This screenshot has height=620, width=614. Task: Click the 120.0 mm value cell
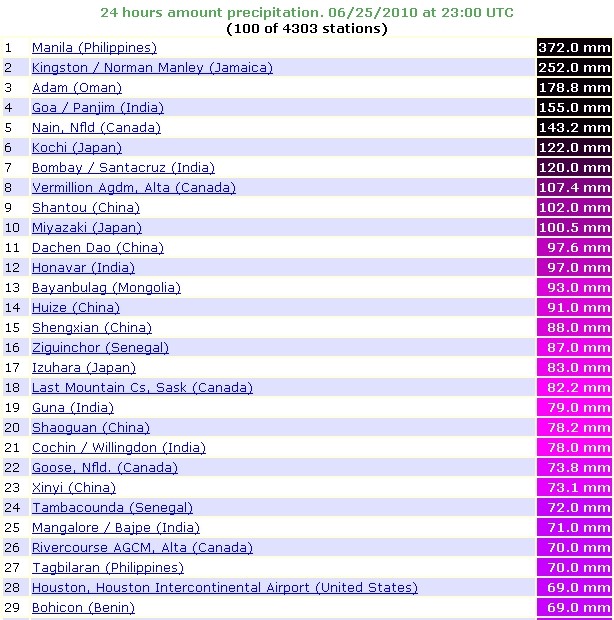pyautogui.click(x=574, y=168)
